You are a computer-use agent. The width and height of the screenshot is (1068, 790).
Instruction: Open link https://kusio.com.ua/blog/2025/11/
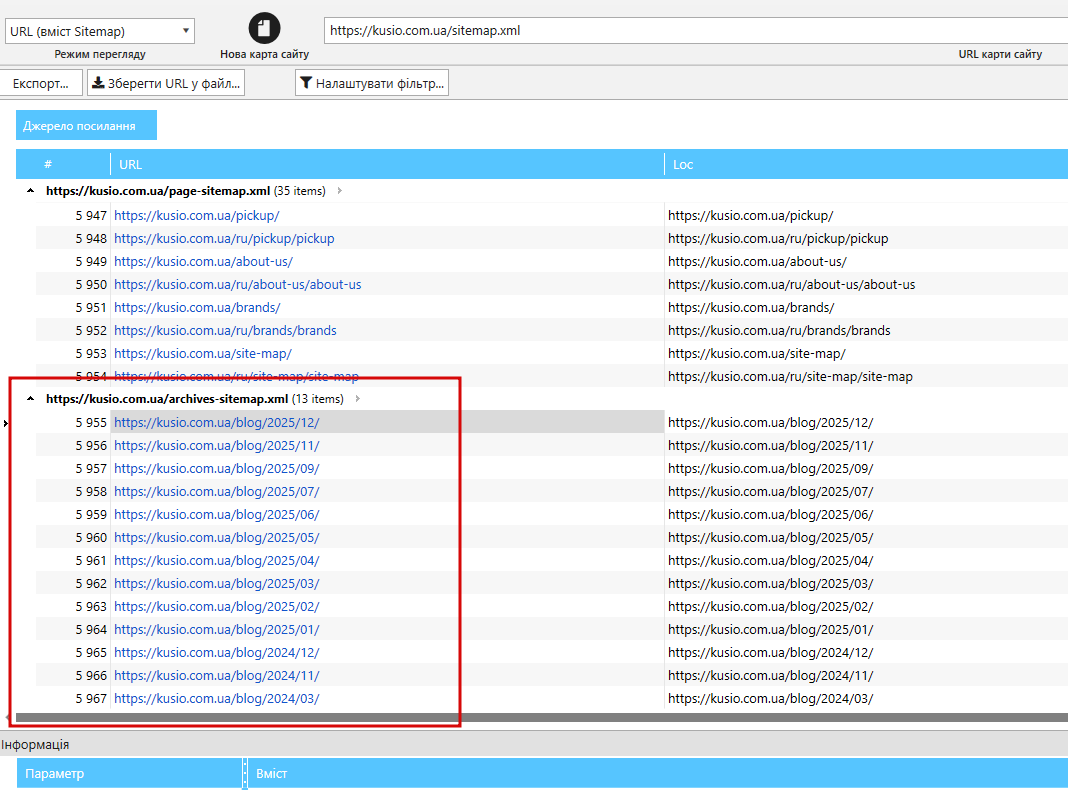217,445
